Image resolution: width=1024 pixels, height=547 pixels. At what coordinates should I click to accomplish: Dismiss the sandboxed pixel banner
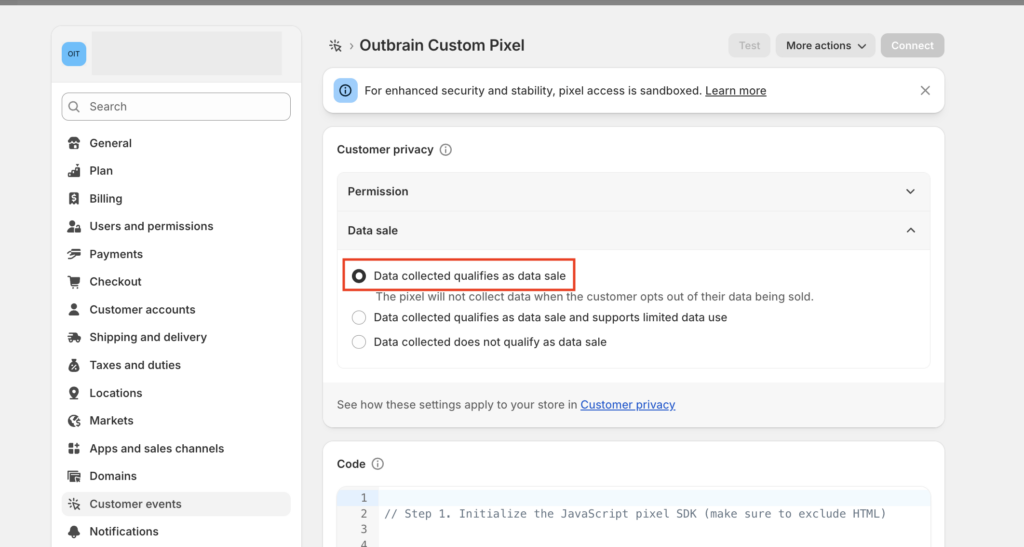[925, 91]
